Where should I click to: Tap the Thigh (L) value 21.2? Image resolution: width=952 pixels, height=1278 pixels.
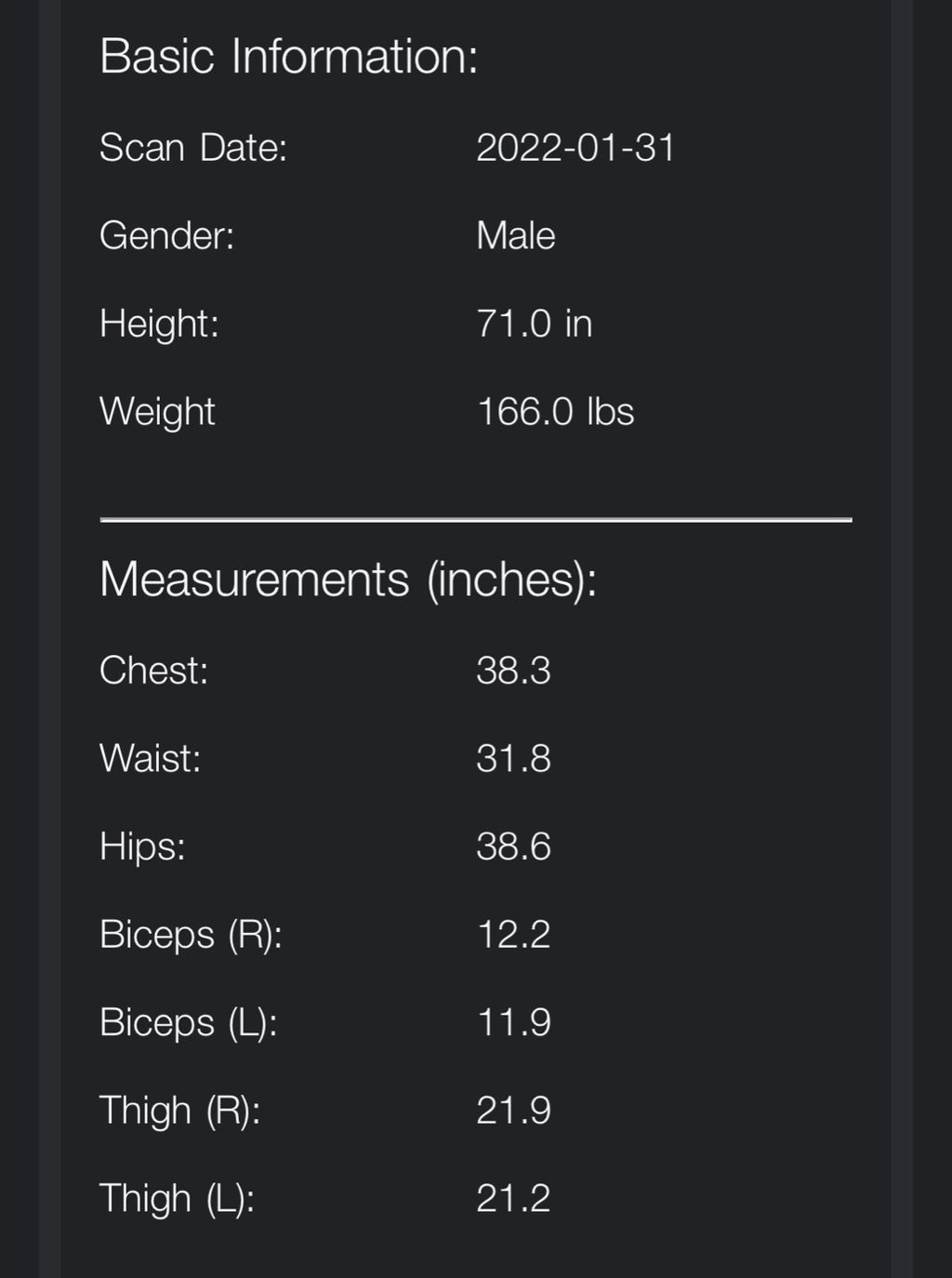point(513,1198)
